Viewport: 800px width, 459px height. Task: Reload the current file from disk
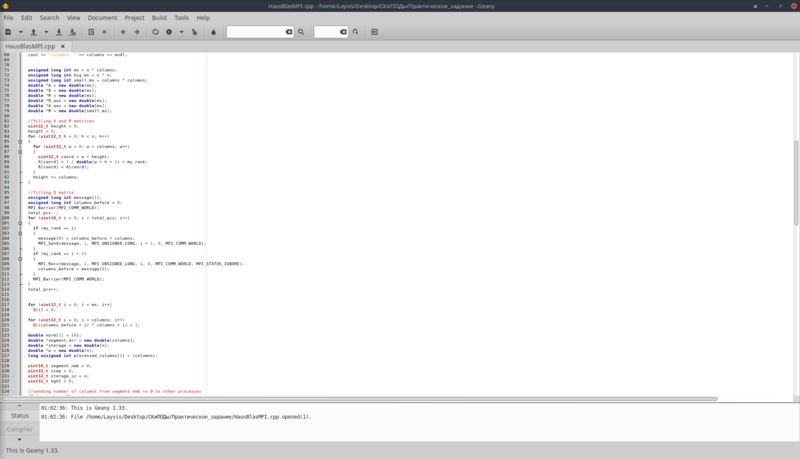[x=91, y=32]
